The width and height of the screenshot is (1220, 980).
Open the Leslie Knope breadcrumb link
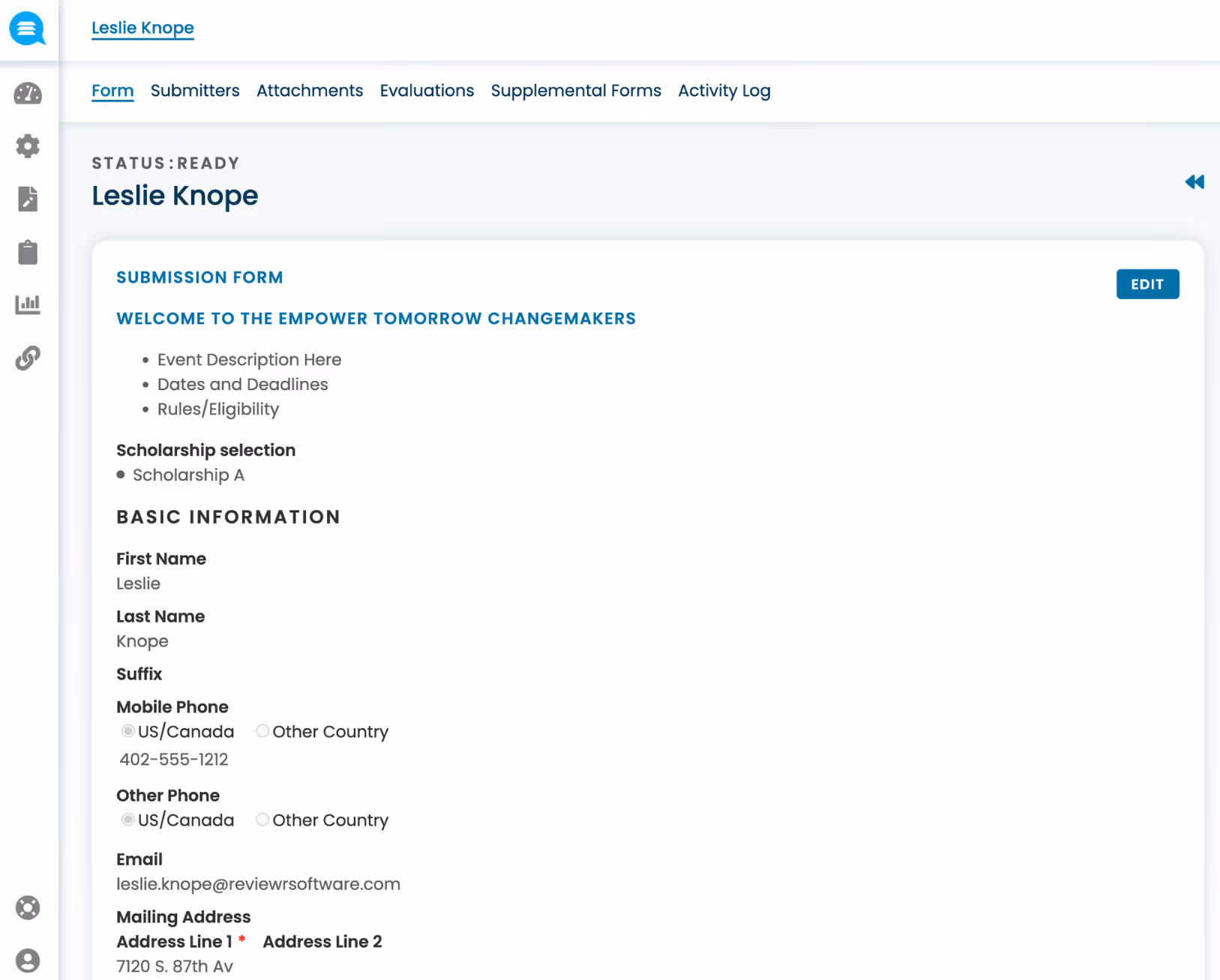click(142, 28)
